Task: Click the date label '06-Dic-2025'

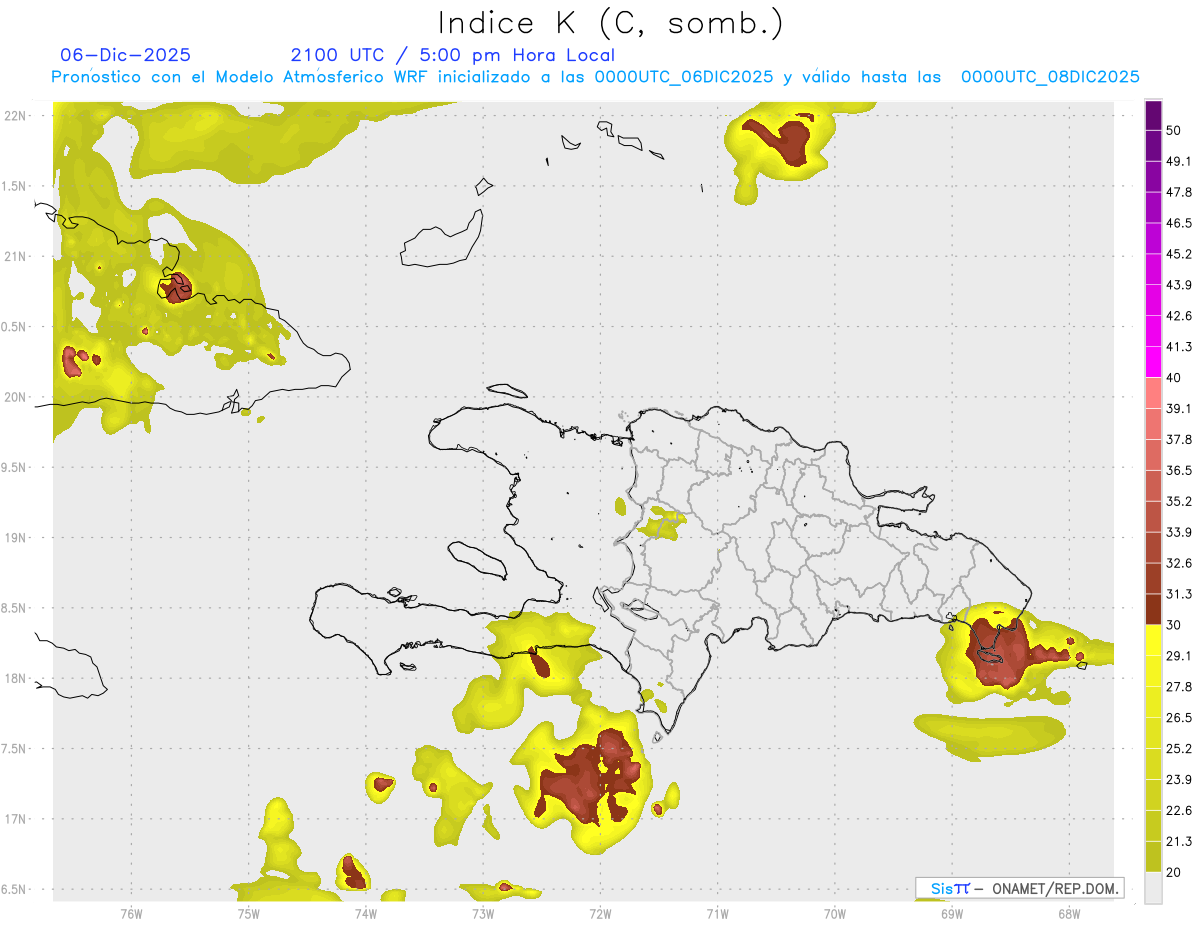Action: [x=125, y=55]
